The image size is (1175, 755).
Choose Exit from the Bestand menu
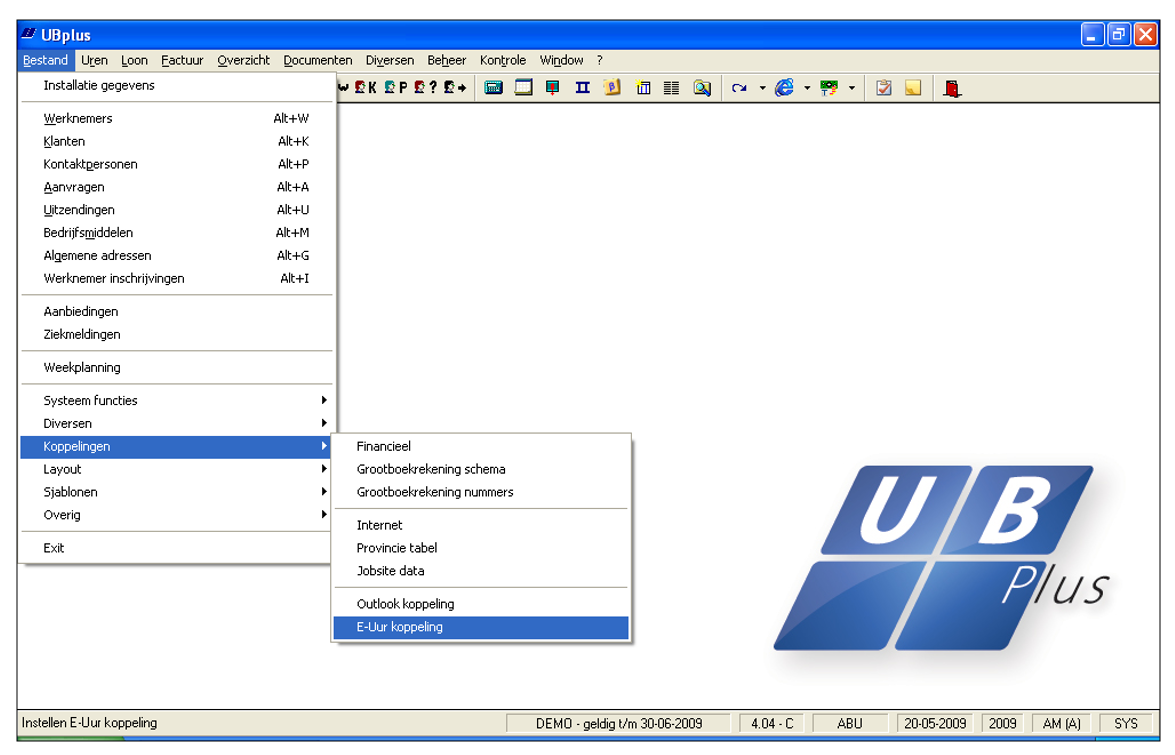click(x=176, y=548)
